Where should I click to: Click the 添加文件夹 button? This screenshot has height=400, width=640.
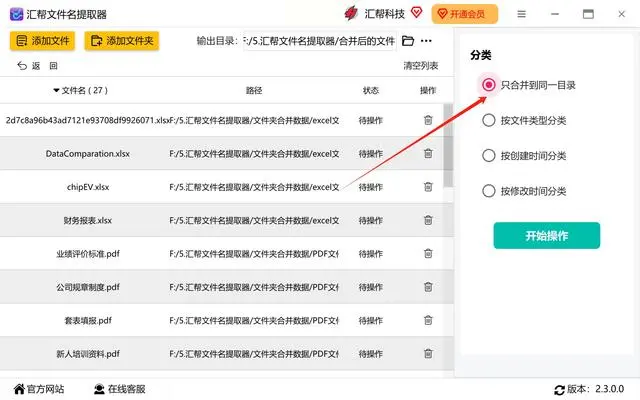point(122,41)
